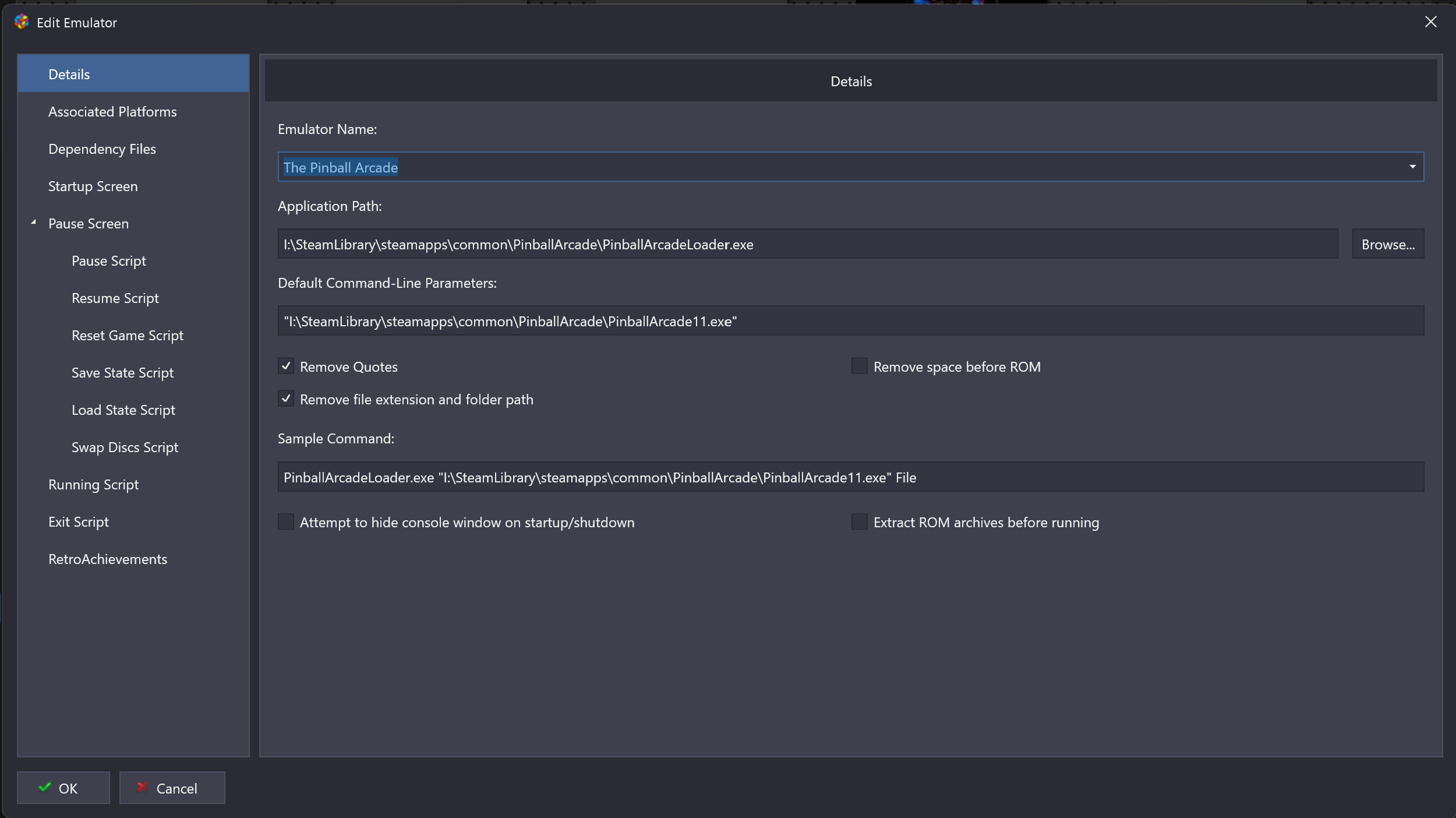Click the green checkmark on OK
Viewport: 1456px width, 818px height.
(45, 787)
